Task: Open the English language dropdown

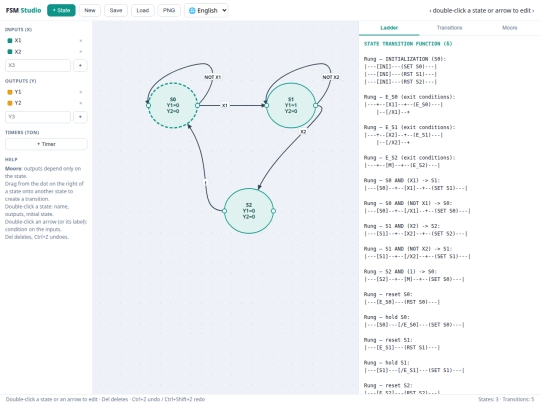Action: click(206, 10)
